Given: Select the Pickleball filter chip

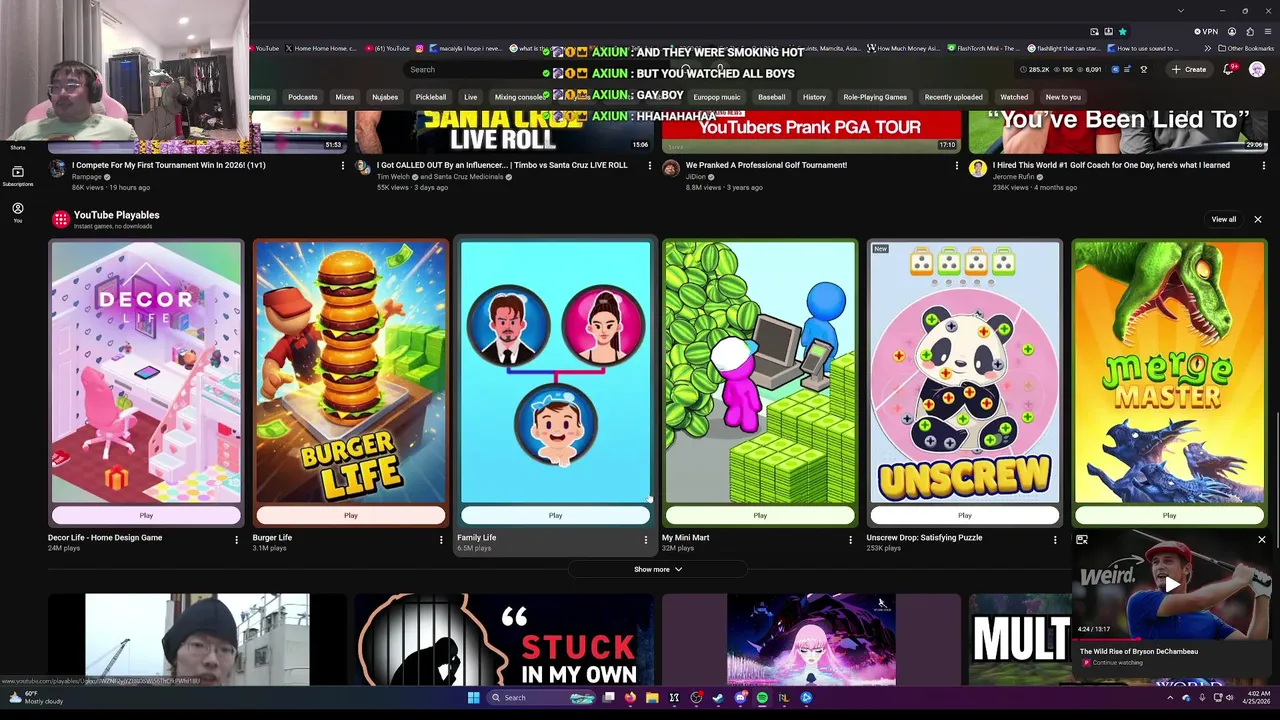Looking at the screenshot, I should 431,97.
